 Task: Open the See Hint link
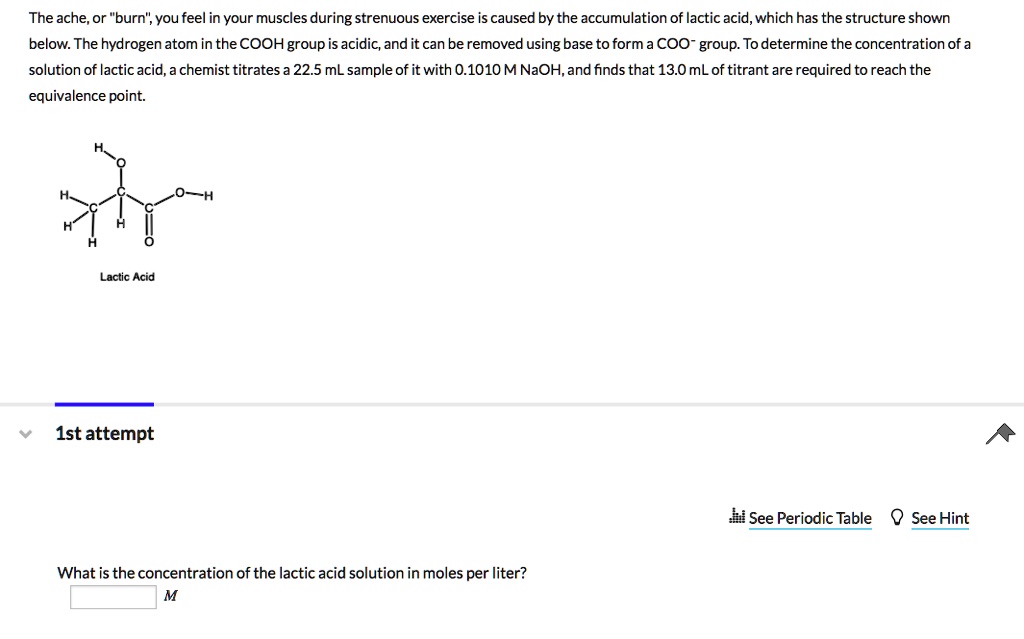(939, 518)
